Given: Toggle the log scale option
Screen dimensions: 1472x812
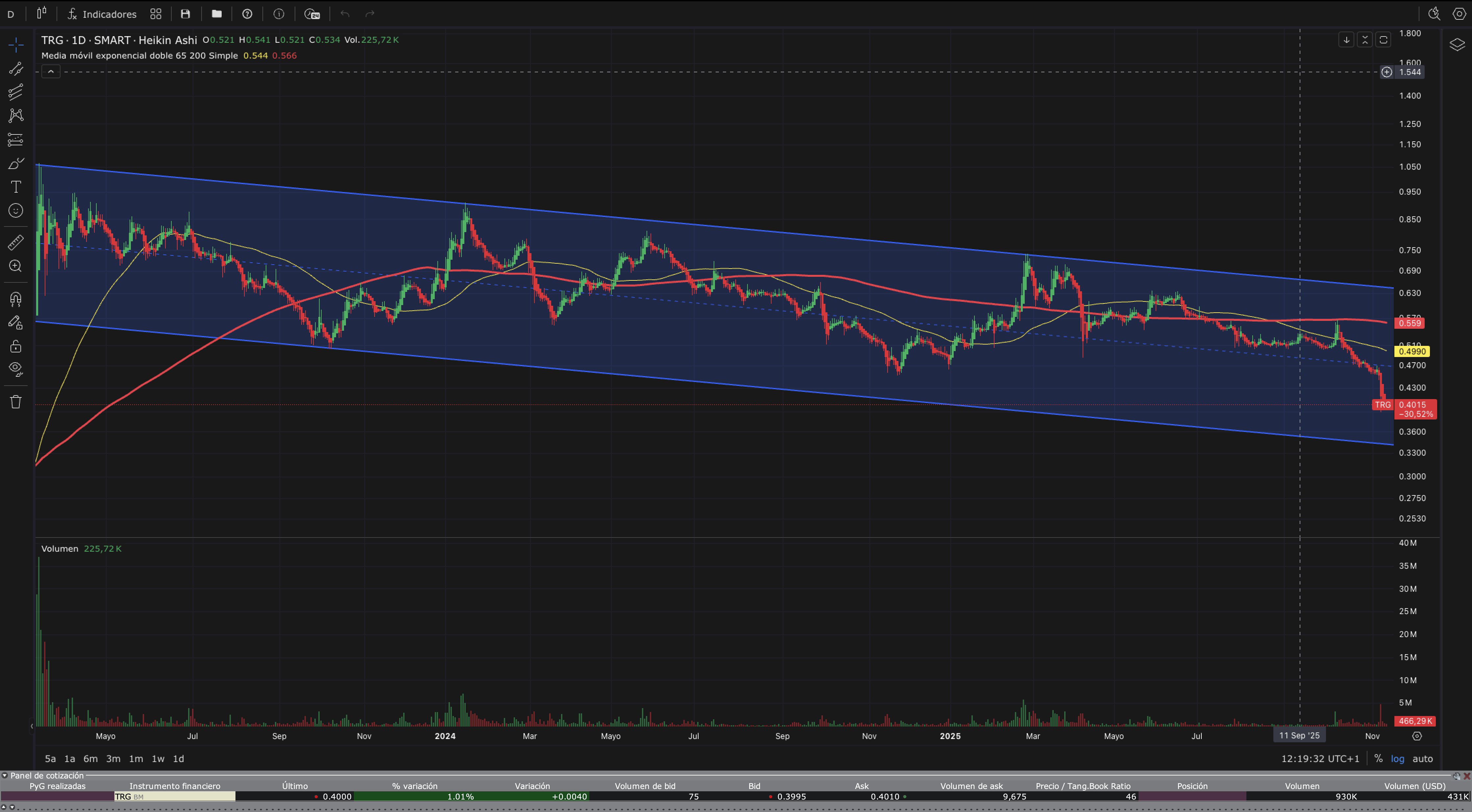Looking at the screenshot, I should (1397, 758).
